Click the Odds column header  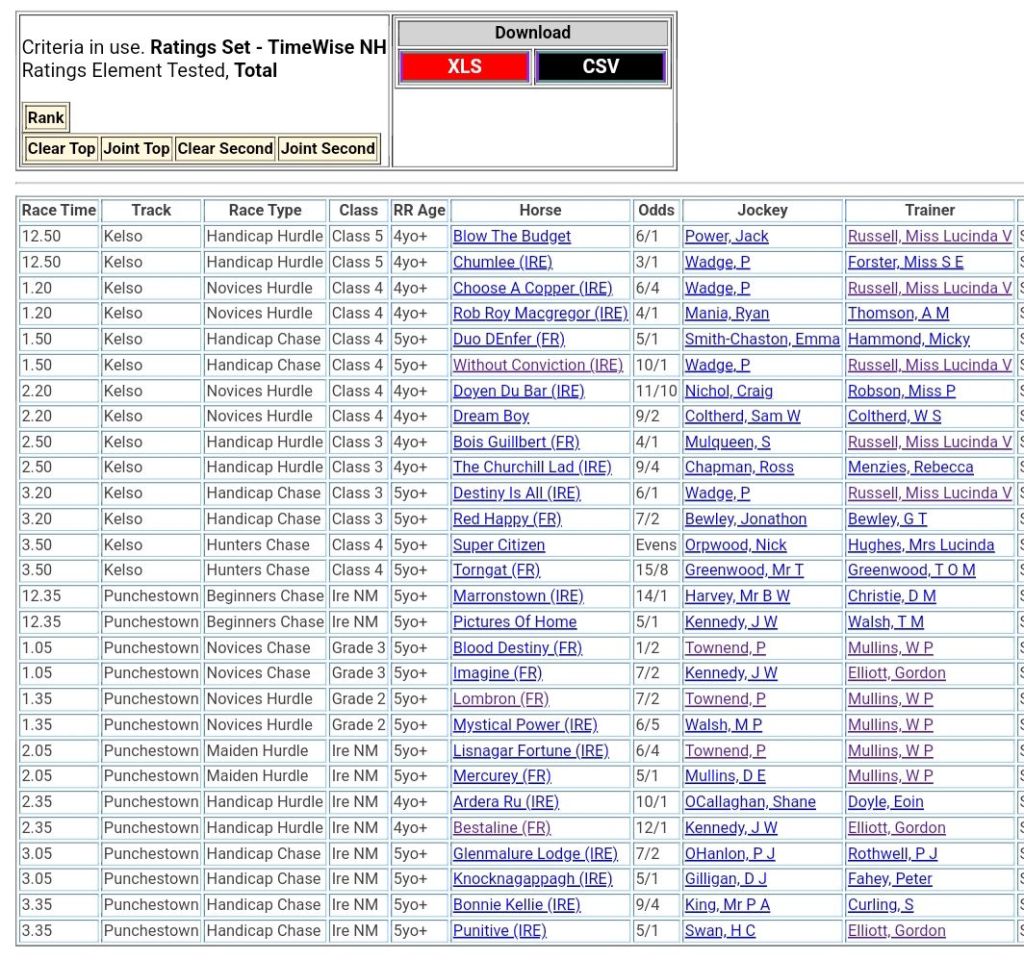coord(656,211)
